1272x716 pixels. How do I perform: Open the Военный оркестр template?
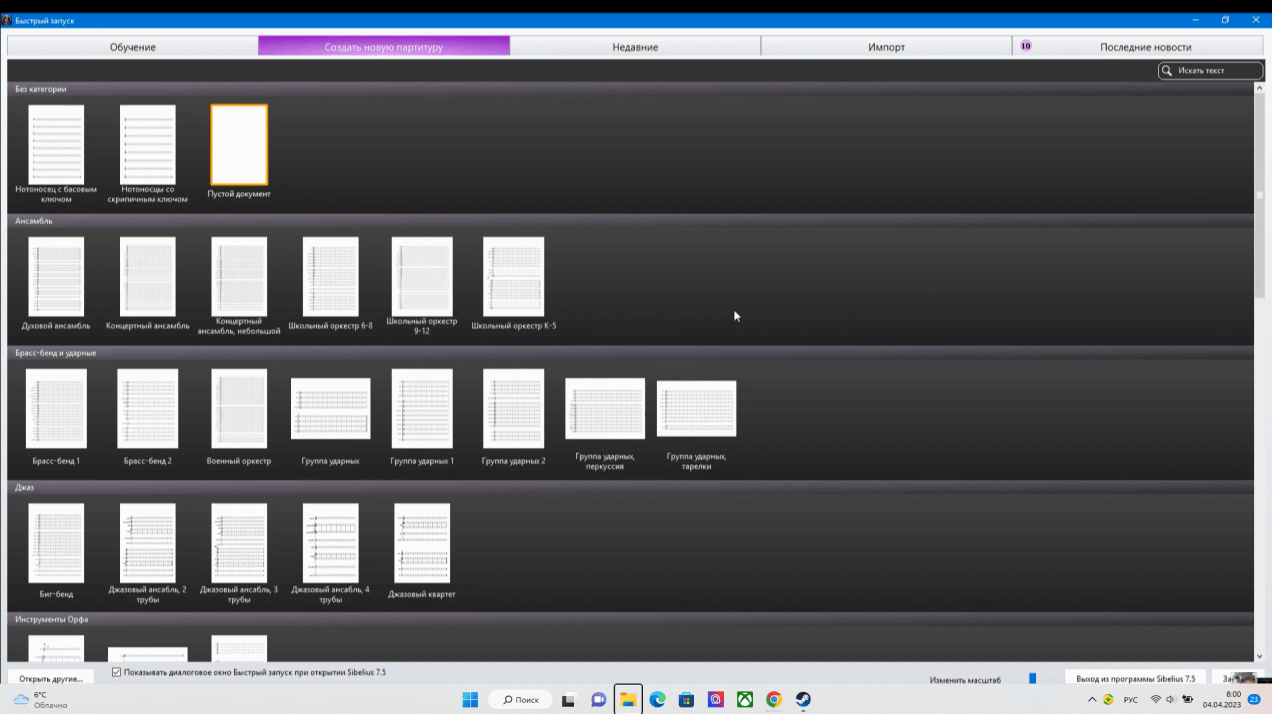(239, 409)
